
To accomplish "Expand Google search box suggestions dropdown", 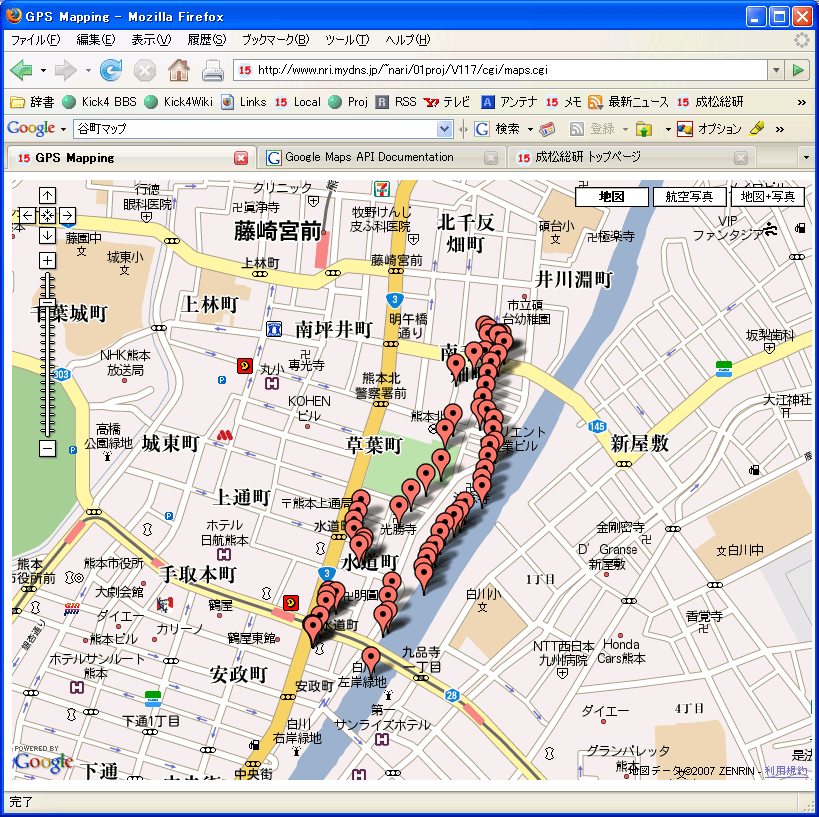I will point(444,129).
